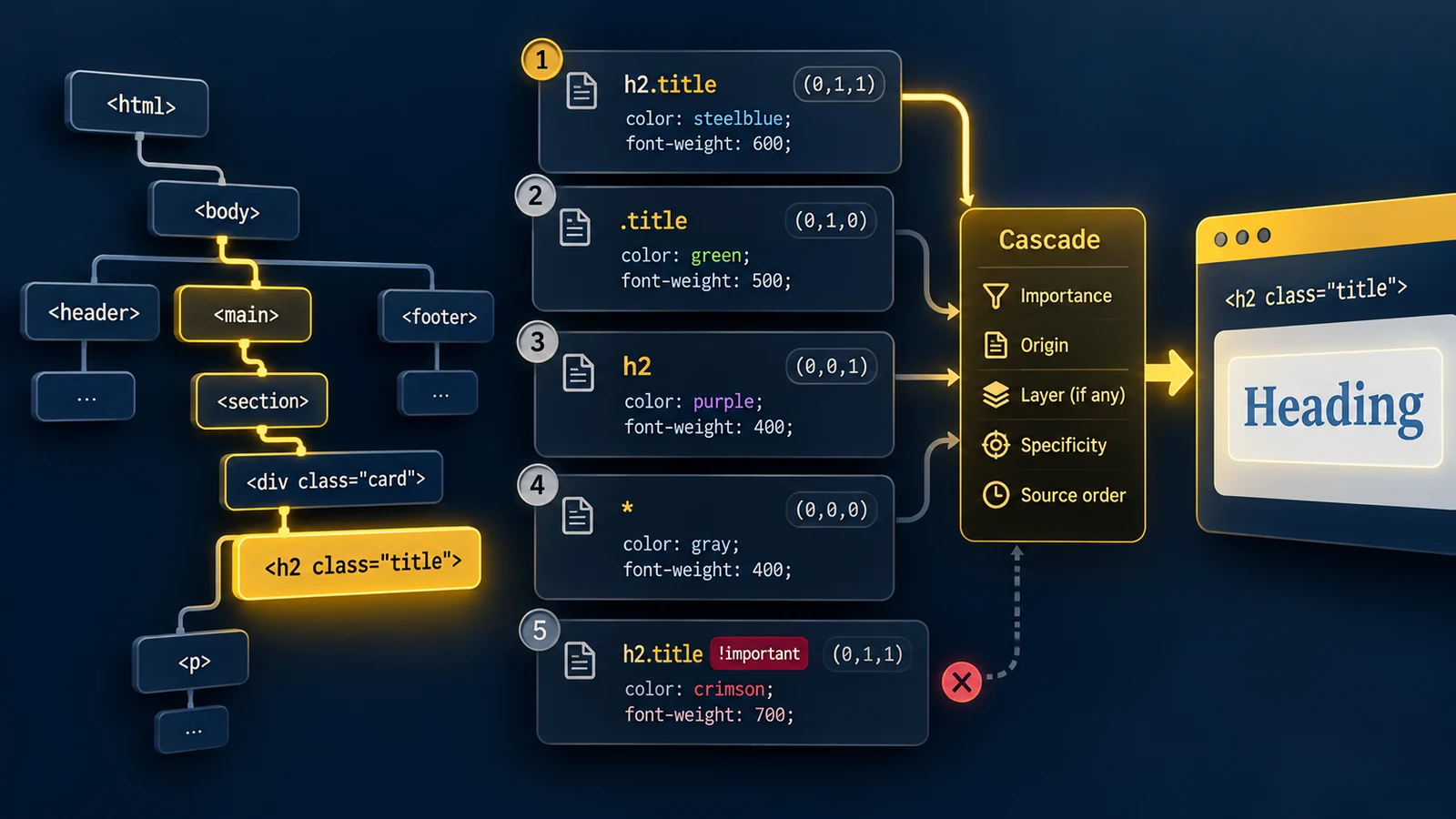Select the <div class="card"> tree node
1456x819 pixels.
click(x=334, y=480)
